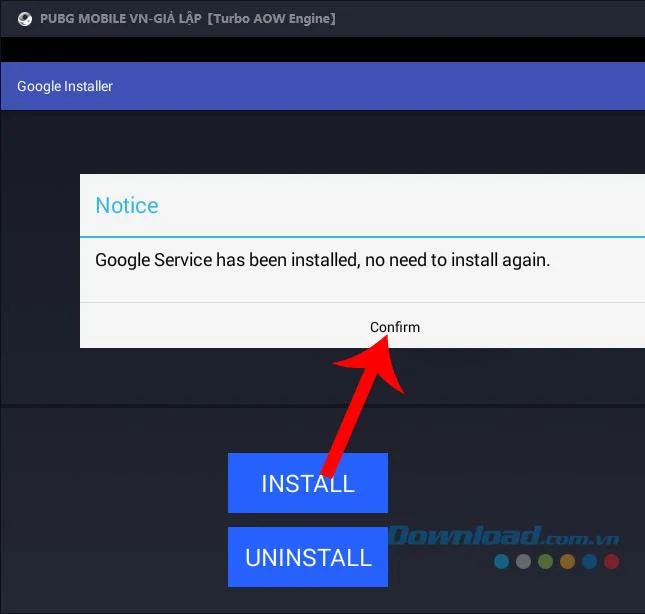Image resolution: width=645 pixels, height=614 pixels.
Task: Click the emulator logo icon in title bar
Action: [x=25, y=19]
